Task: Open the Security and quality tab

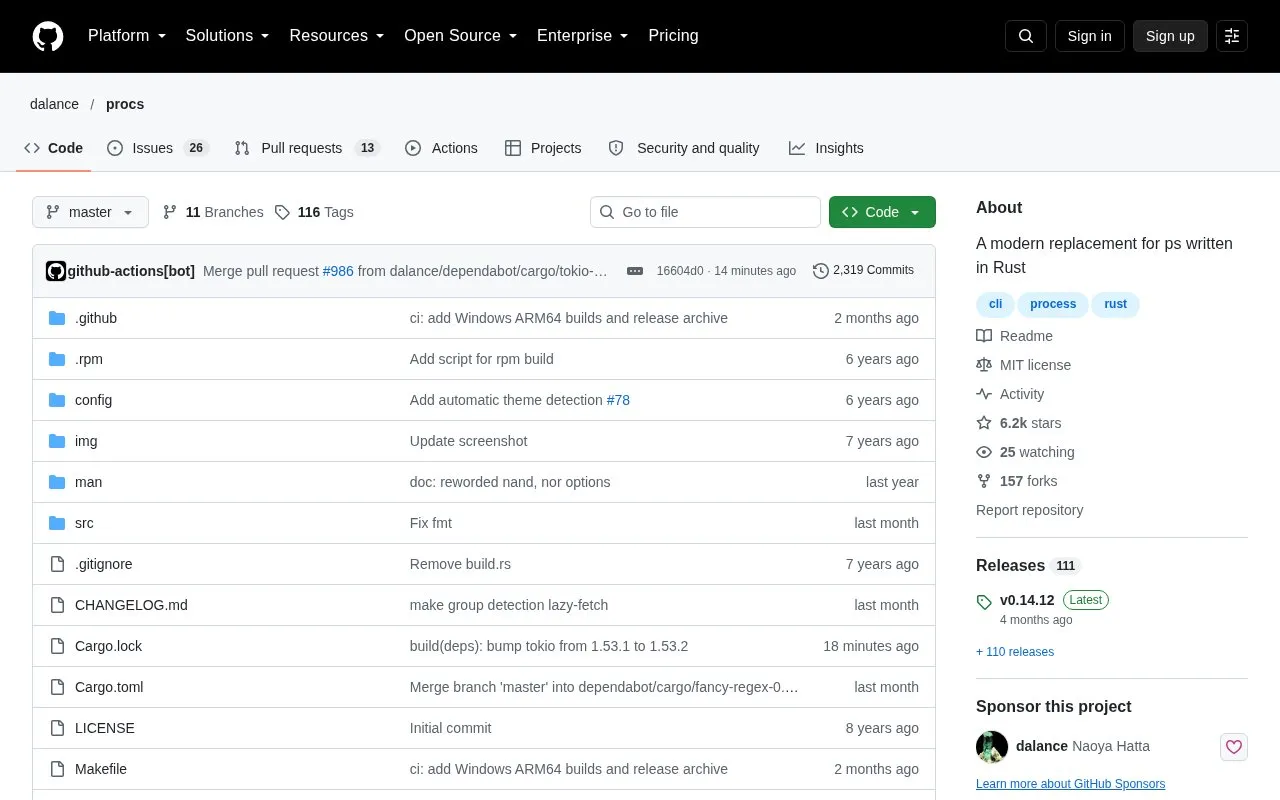Action: tap(684, 148)
